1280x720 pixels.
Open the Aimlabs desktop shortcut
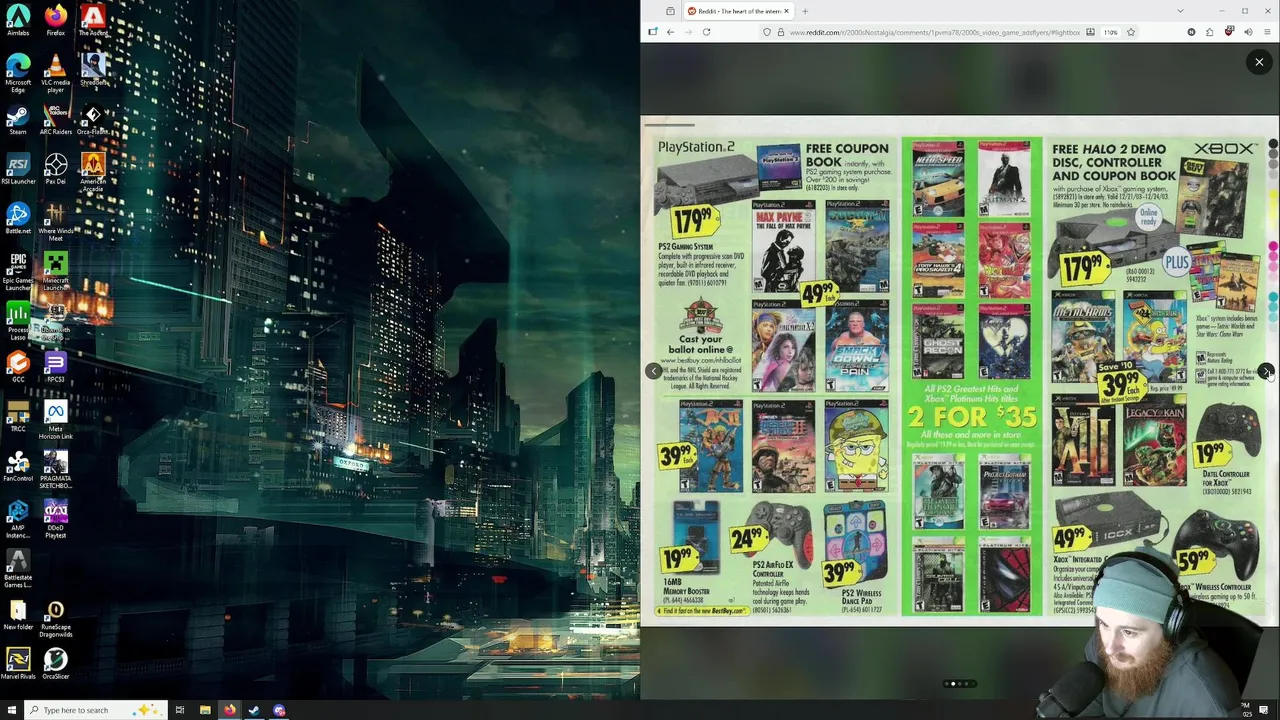[18, 20]
